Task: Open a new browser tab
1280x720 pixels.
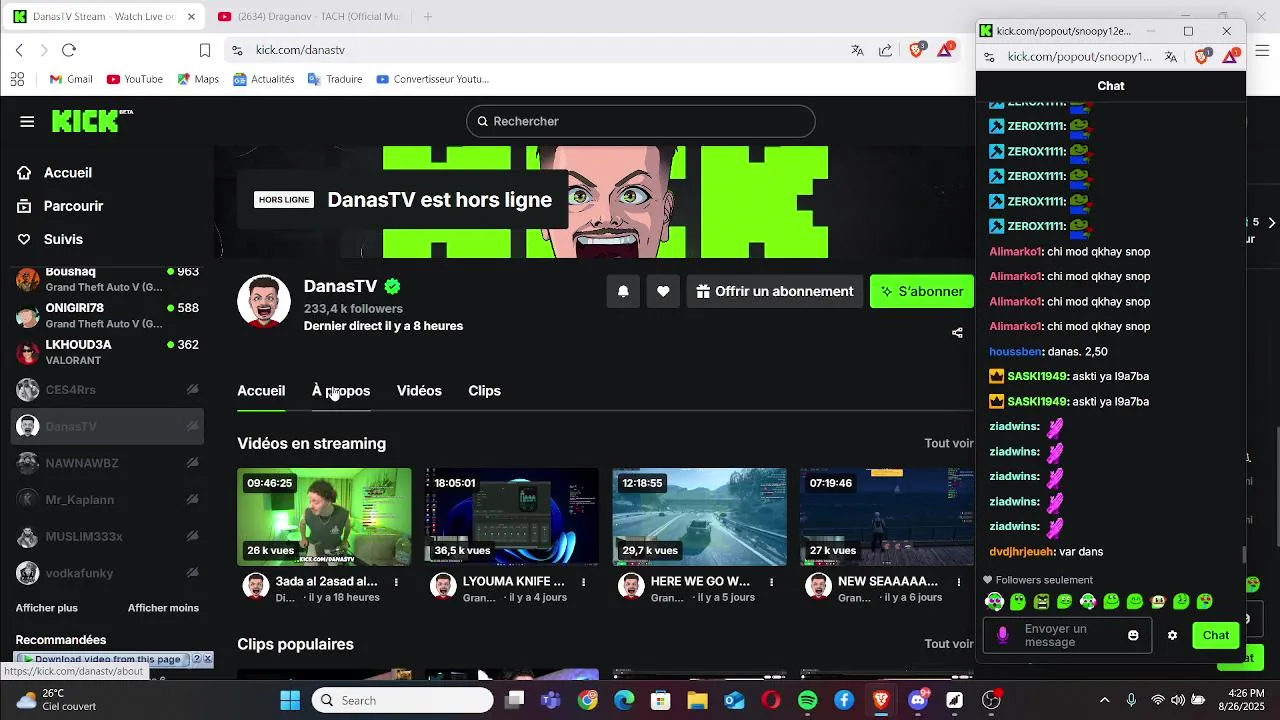Action: 428,17
